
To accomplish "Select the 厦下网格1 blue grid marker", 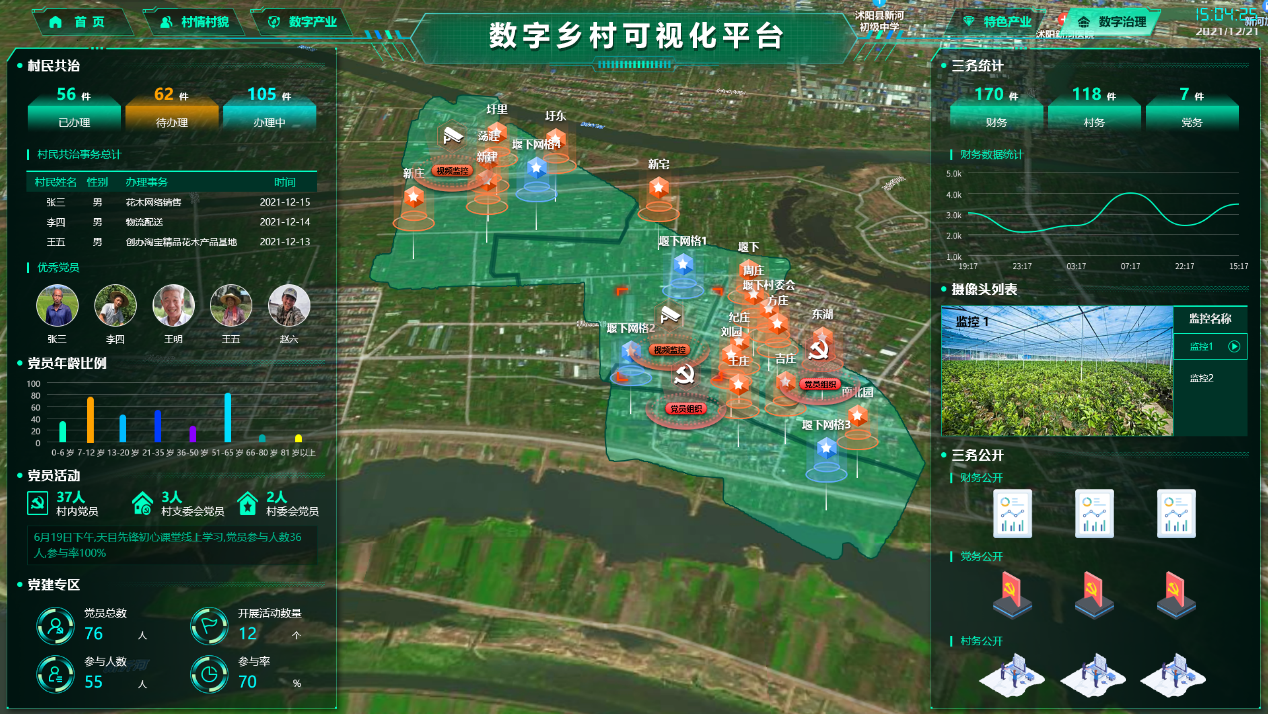I will (683, 265).
